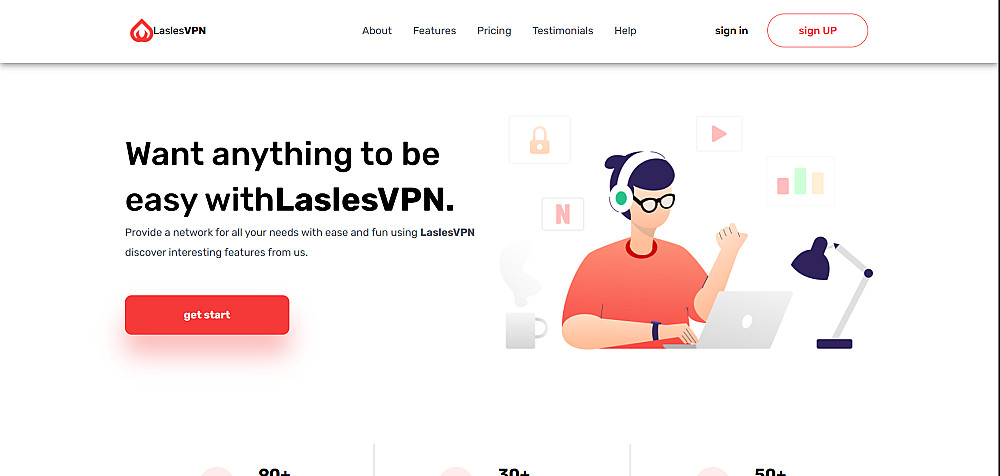Click the LaslesVPN flame logo icon

click(141, 31)
